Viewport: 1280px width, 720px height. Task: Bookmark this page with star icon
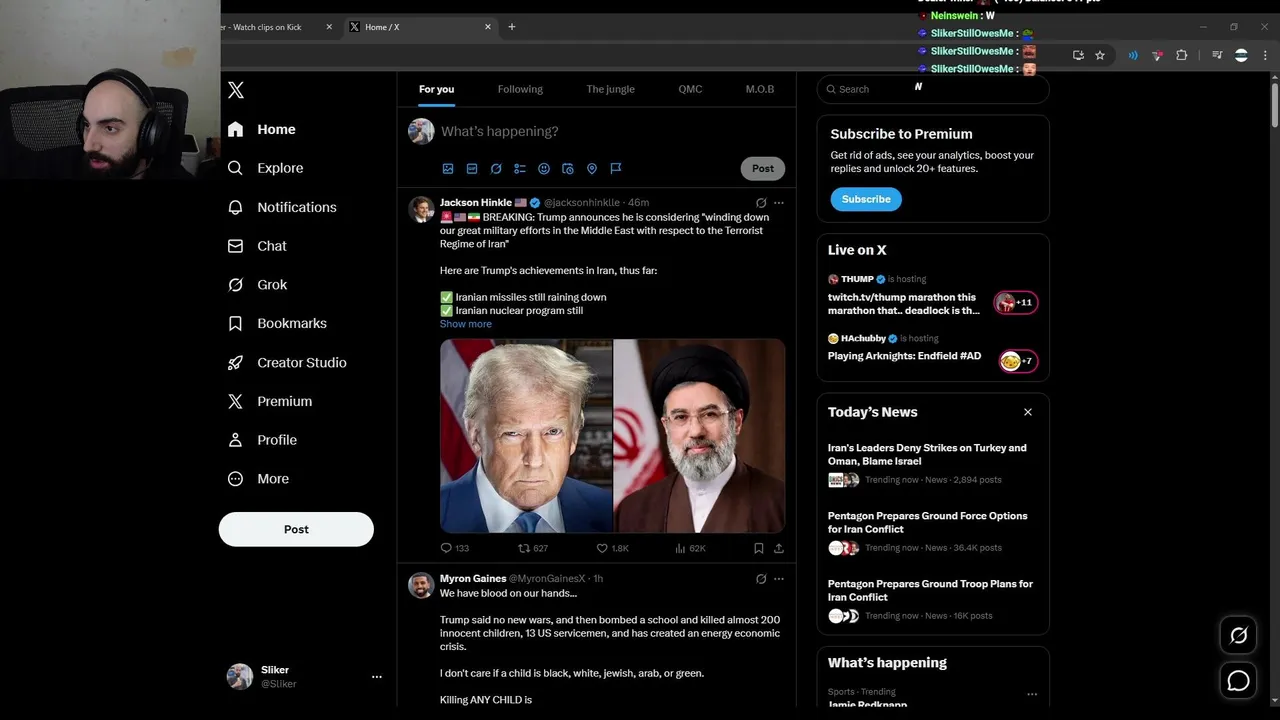point(1100,56)
